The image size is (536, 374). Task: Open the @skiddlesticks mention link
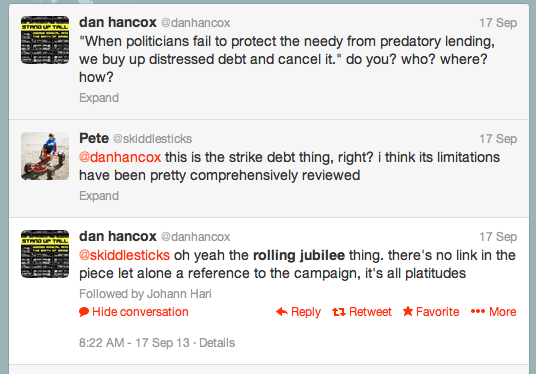click(124, 255)
